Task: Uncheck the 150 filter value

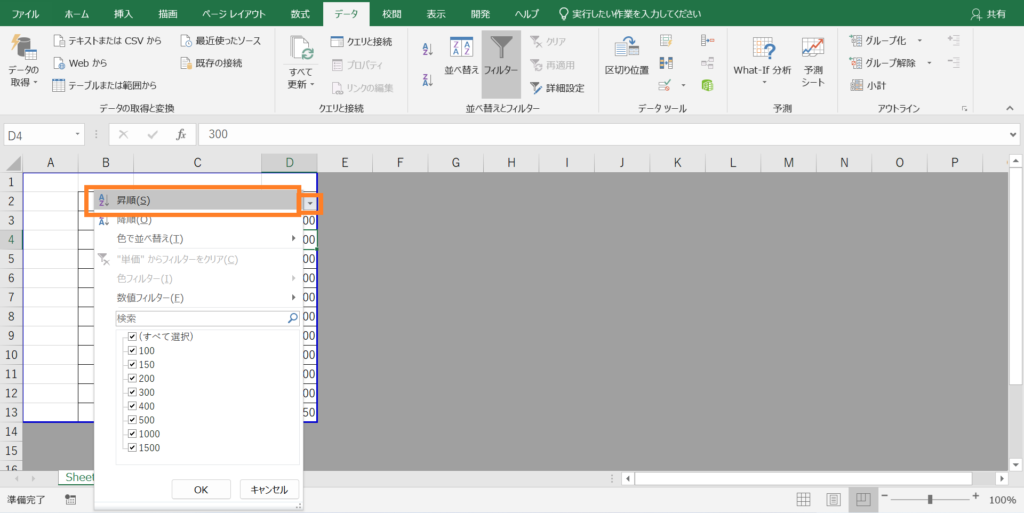Action: click(133, 365)
